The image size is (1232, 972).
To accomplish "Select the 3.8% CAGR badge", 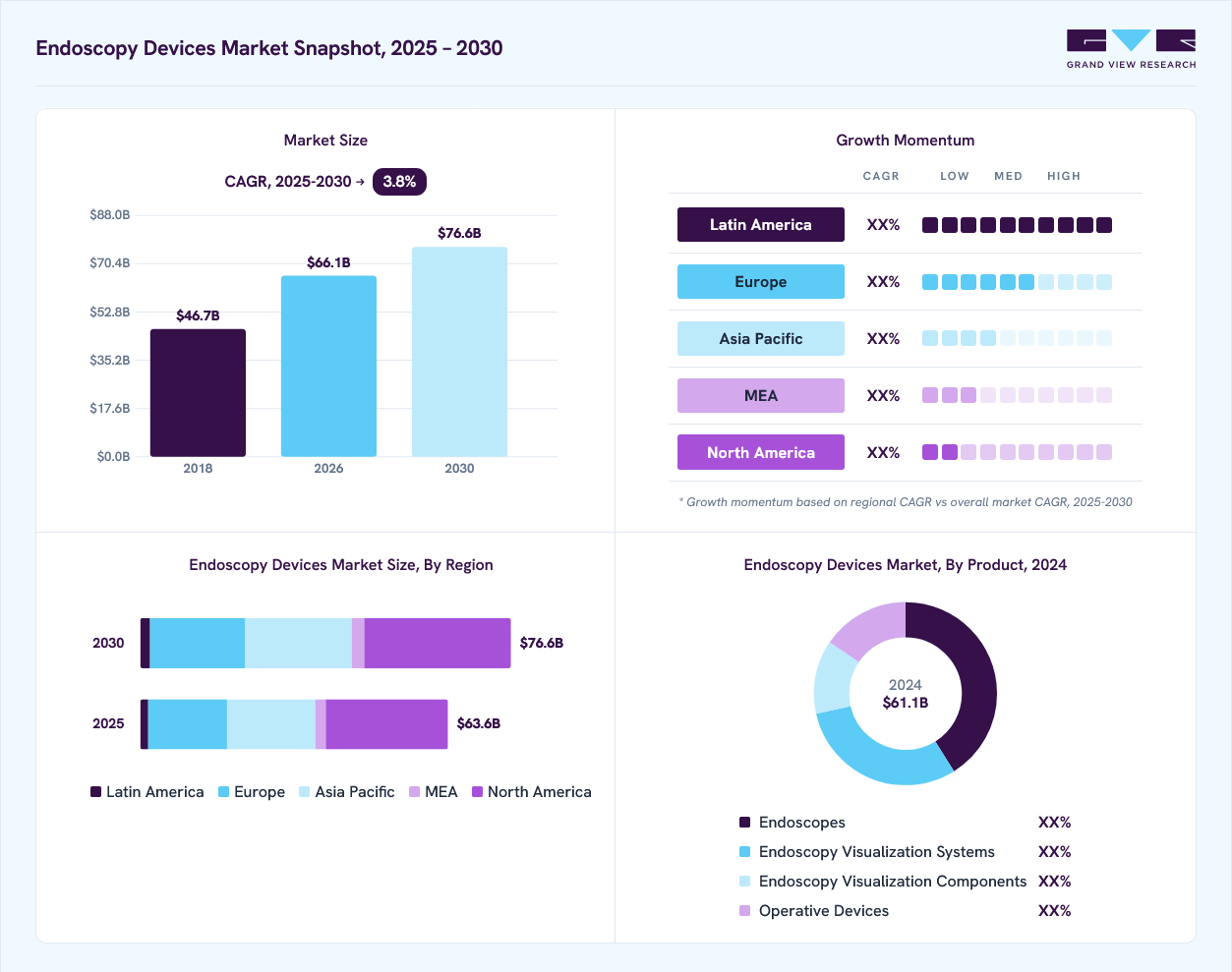I will (x=399, y=182).
